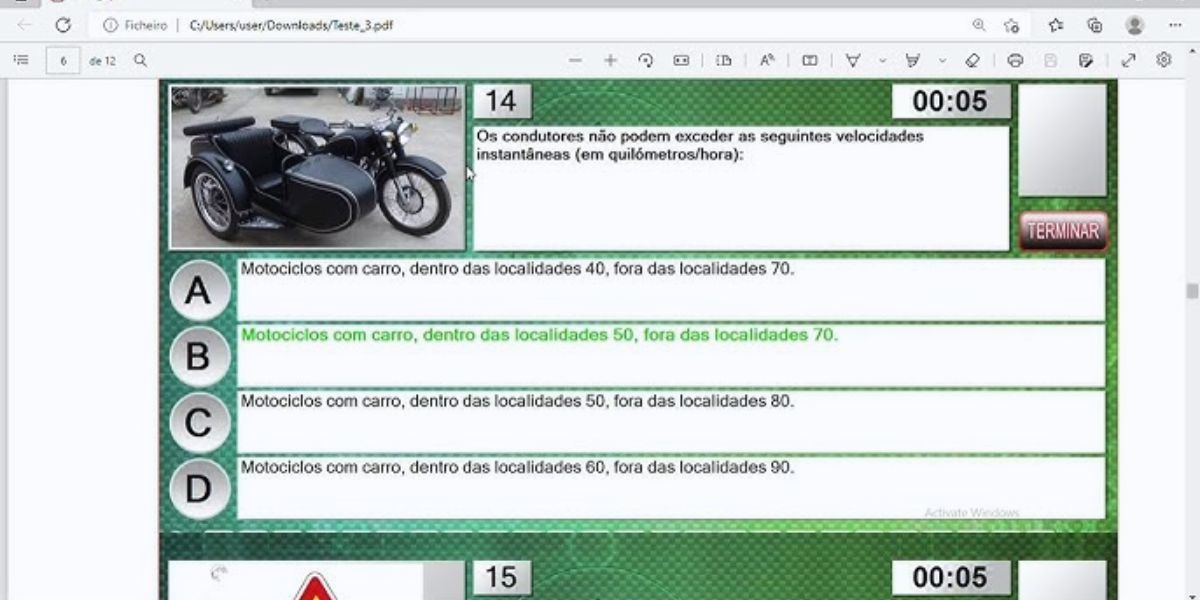Image resolution: width=1200 pixels, height=600 pixels.
Task: Click the page number input field
Action: (63, 60)
